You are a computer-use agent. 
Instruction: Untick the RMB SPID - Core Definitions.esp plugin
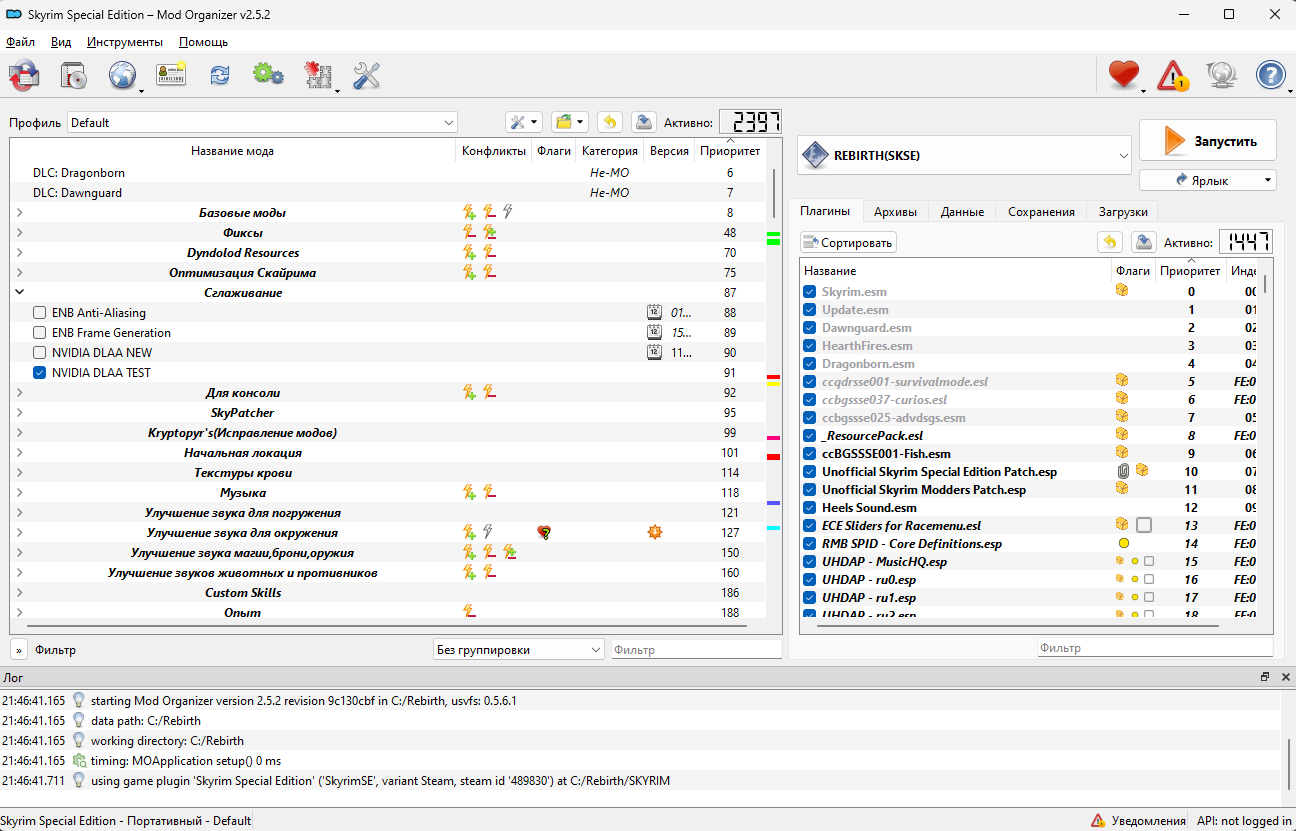tap(810, 544)
